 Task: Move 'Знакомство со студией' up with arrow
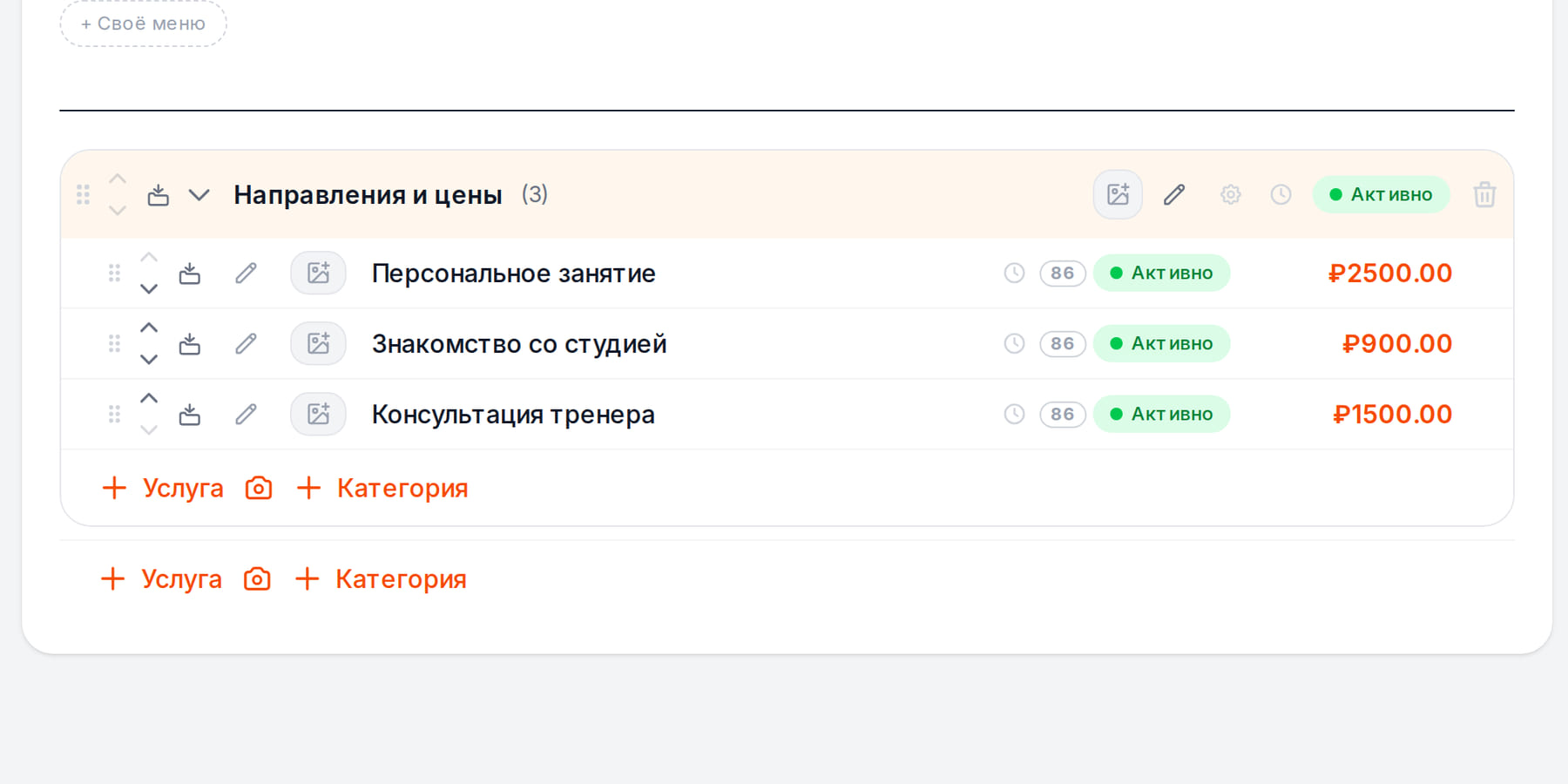coord(149,328)
